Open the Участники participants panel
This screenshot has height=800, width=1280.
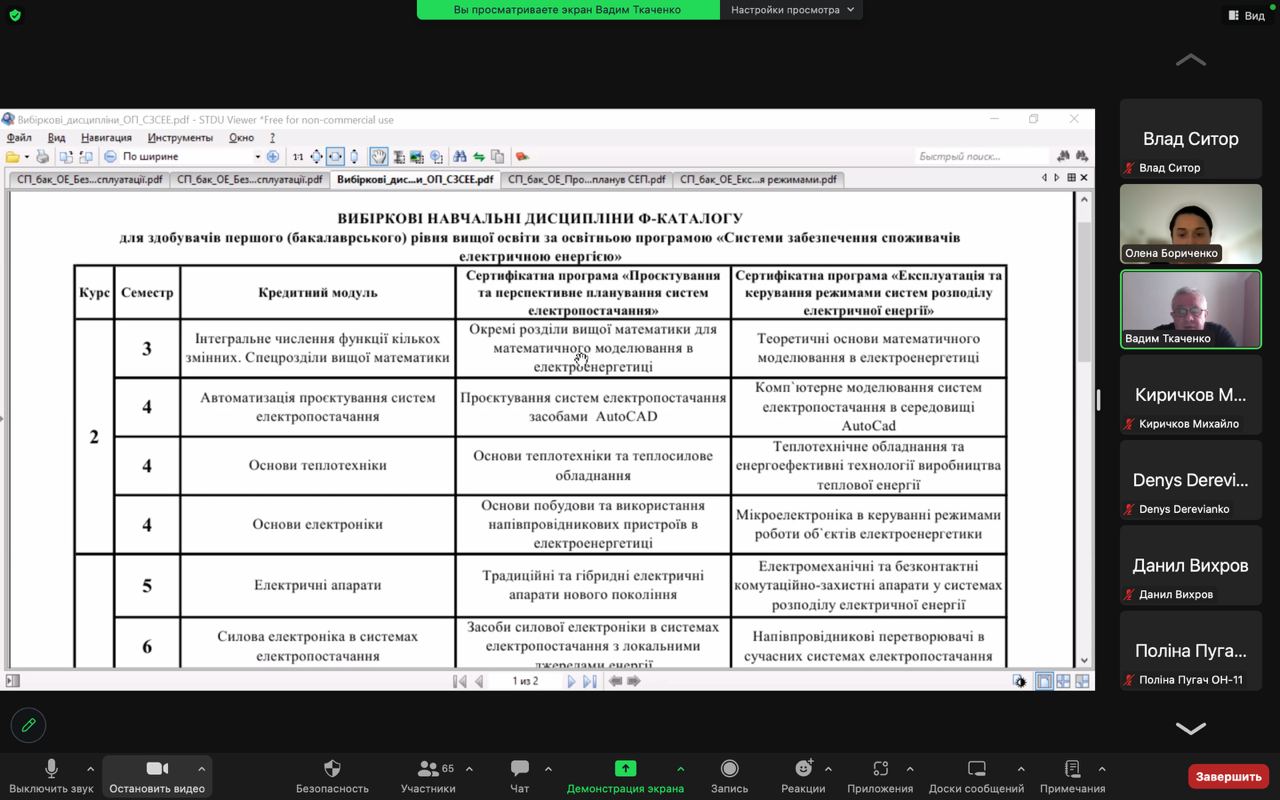pos(429,776)
